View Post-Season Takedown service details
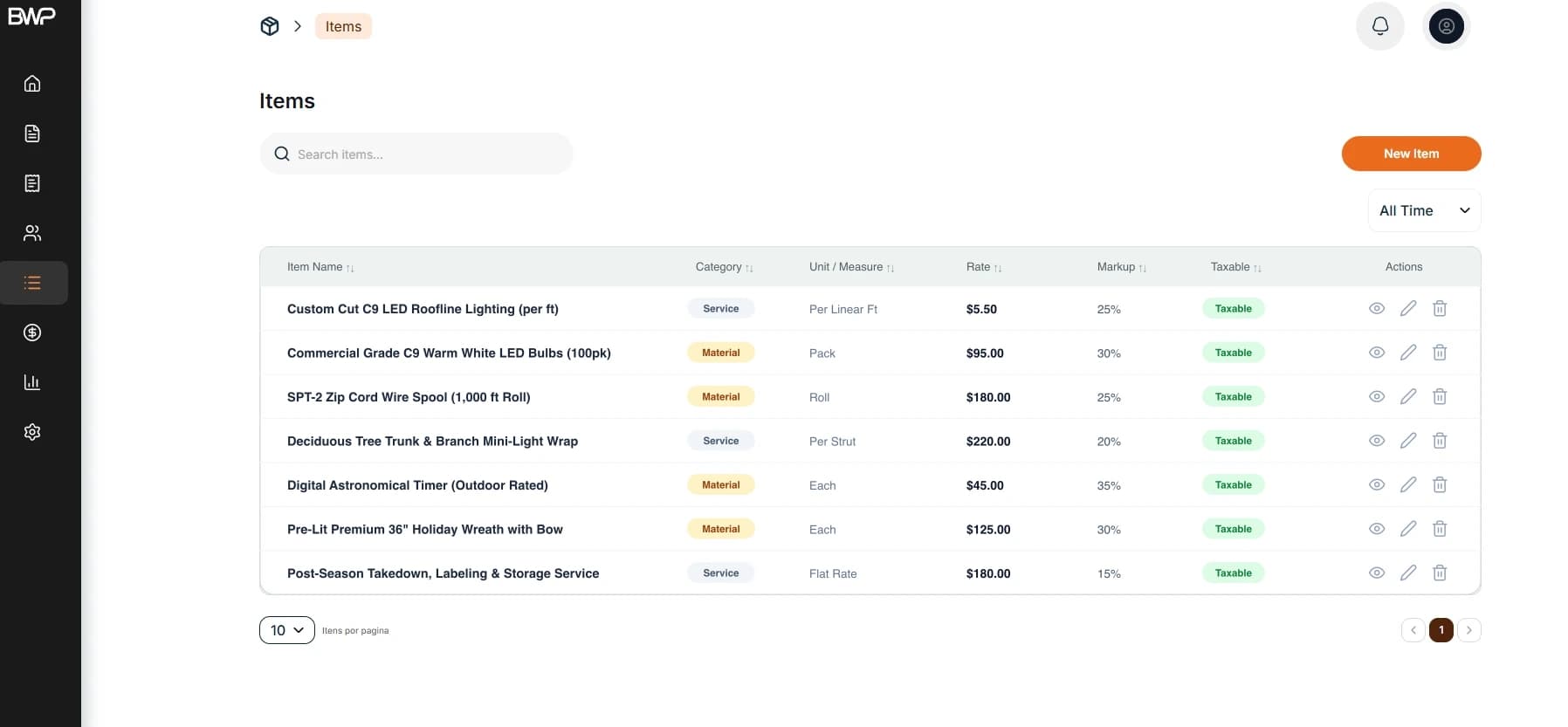This screenshot has width=1568, height=727. 1377,573
